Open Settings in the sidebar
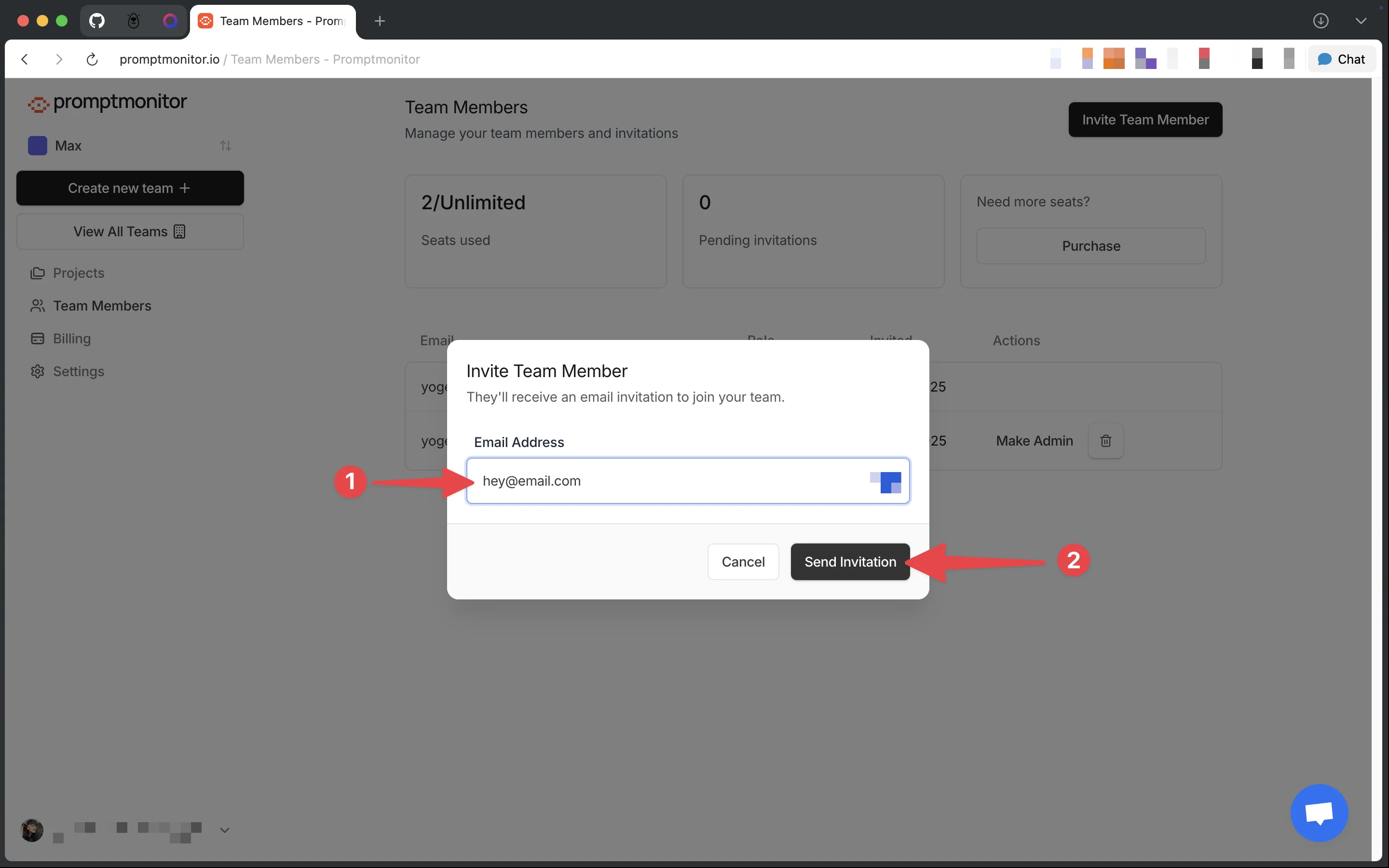The height and width of the screenshot is (868, 1389). 79,371
